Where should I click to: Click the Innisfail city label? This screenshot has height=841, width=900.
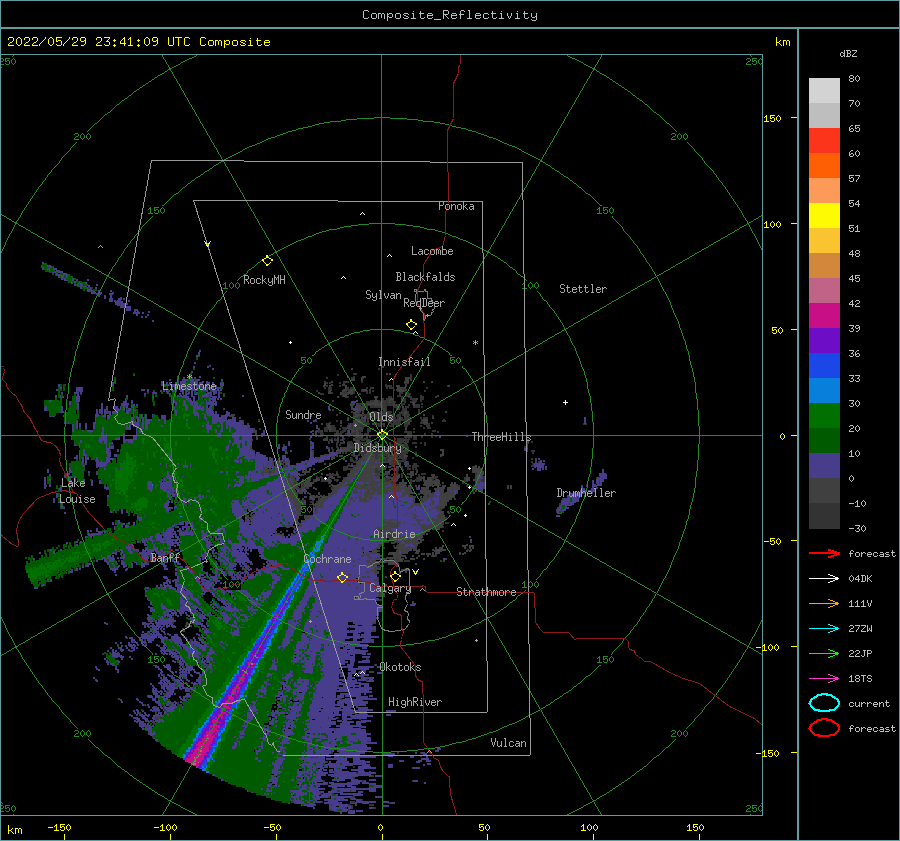(x=404, y=362)
